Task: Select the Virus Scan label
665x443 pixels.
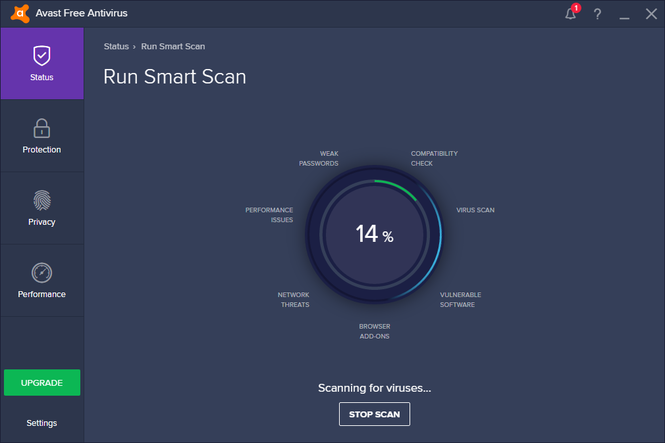Action: click(475, 210)
